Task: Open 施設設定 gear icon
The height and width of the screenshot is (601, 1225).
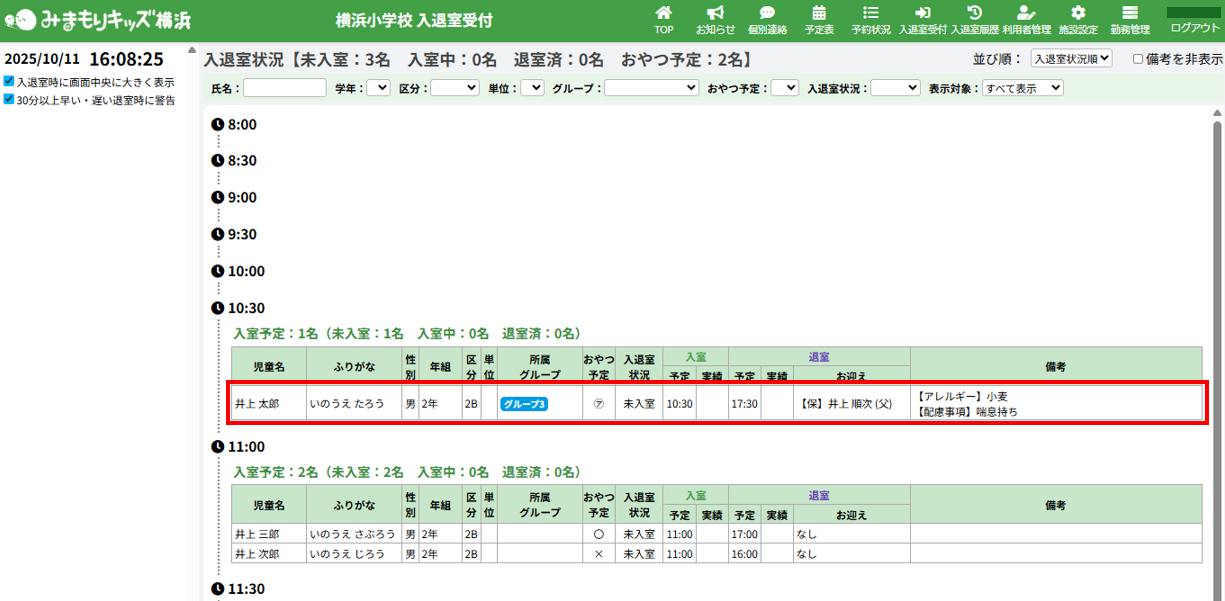Action: (x=1078, y=13)
